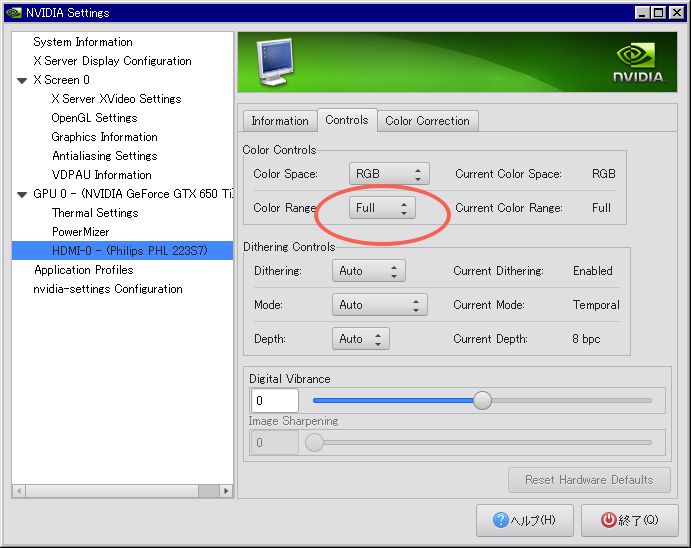Image resolution: width=691 pixels, height=548 pixels.
Task: Click the Image Sharpening value field
Action: (274, 442)
